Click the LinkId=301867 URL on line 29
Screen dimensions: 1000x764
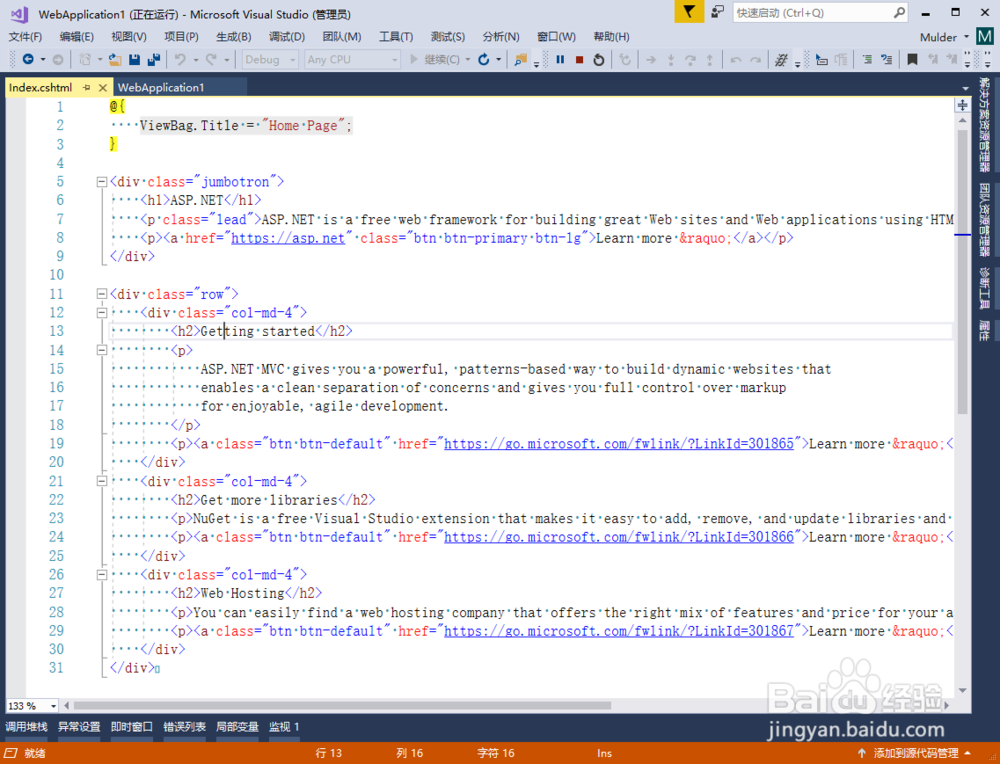[619, 631]
